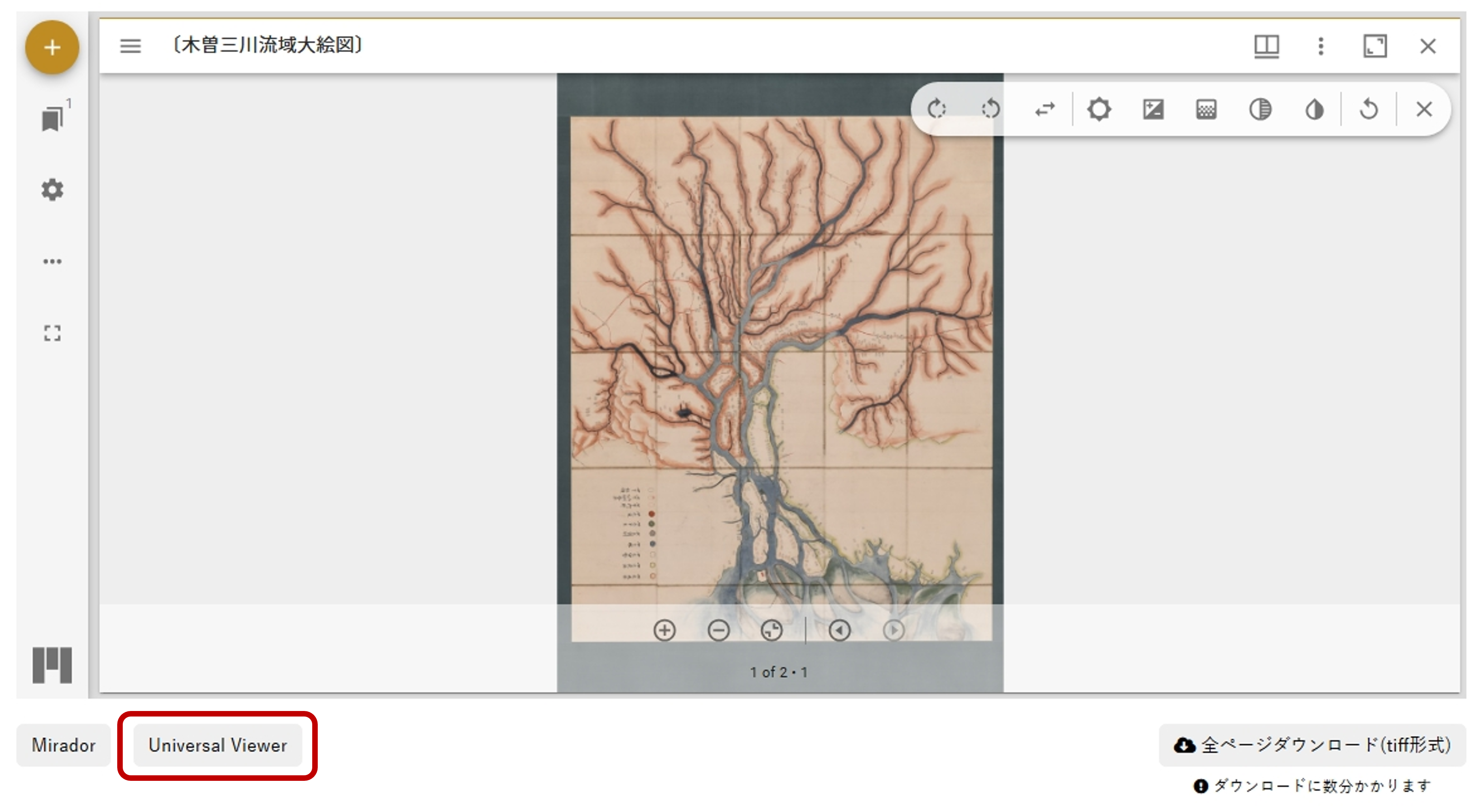
Task: Click the zoom in button
Action: click(x=664, y=630)
